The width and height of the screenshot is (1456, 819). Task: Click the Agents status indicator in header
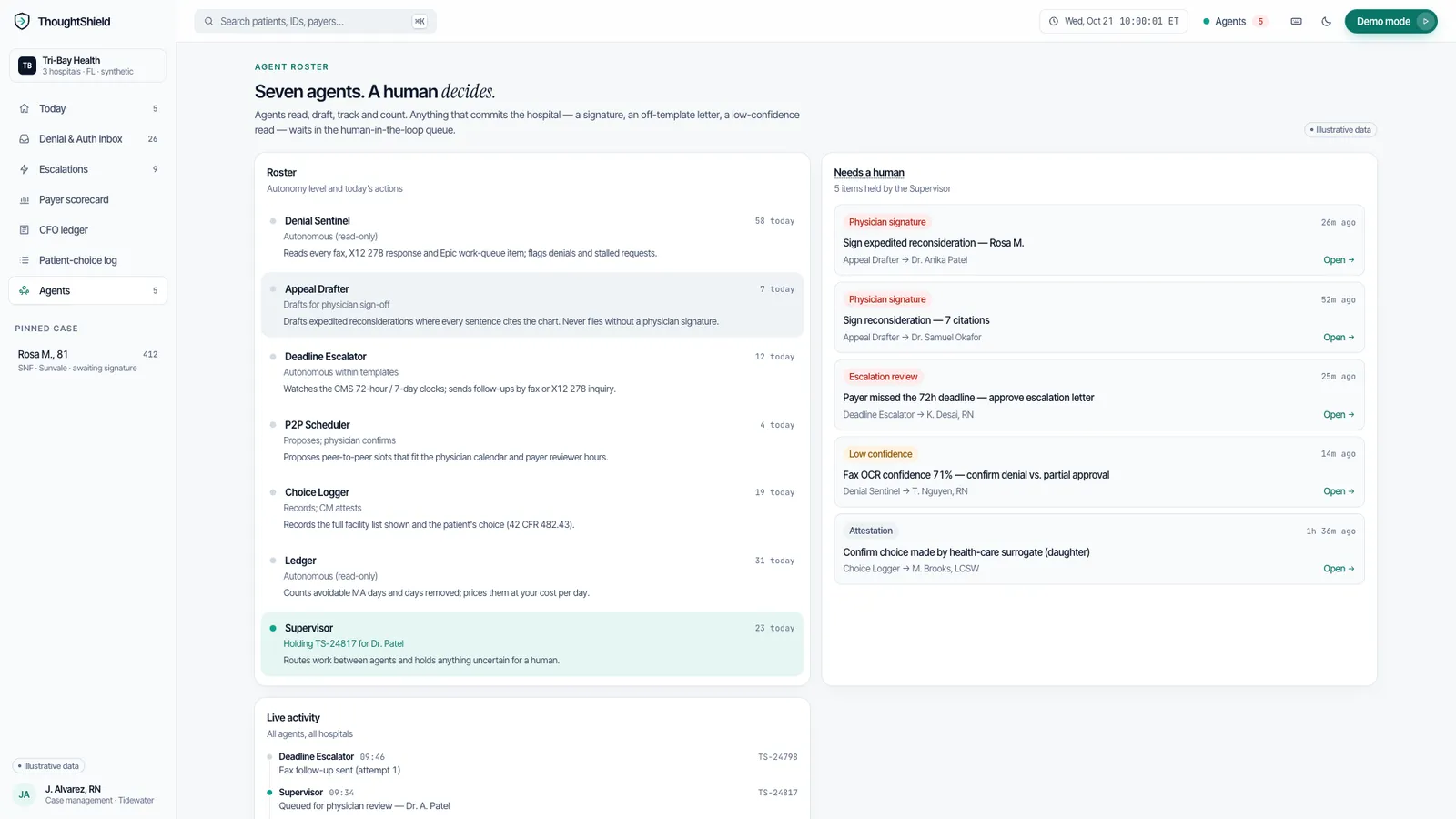[1236, 21]
